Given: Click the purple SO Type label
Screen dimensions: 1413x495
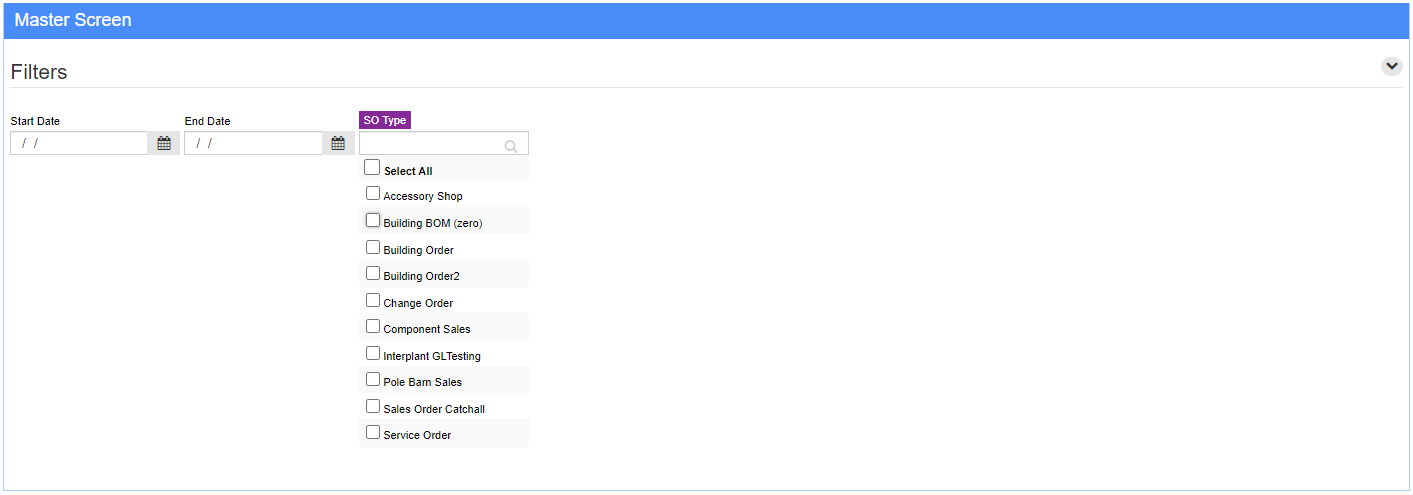Looking at the screenshot, I should (385, 120).
